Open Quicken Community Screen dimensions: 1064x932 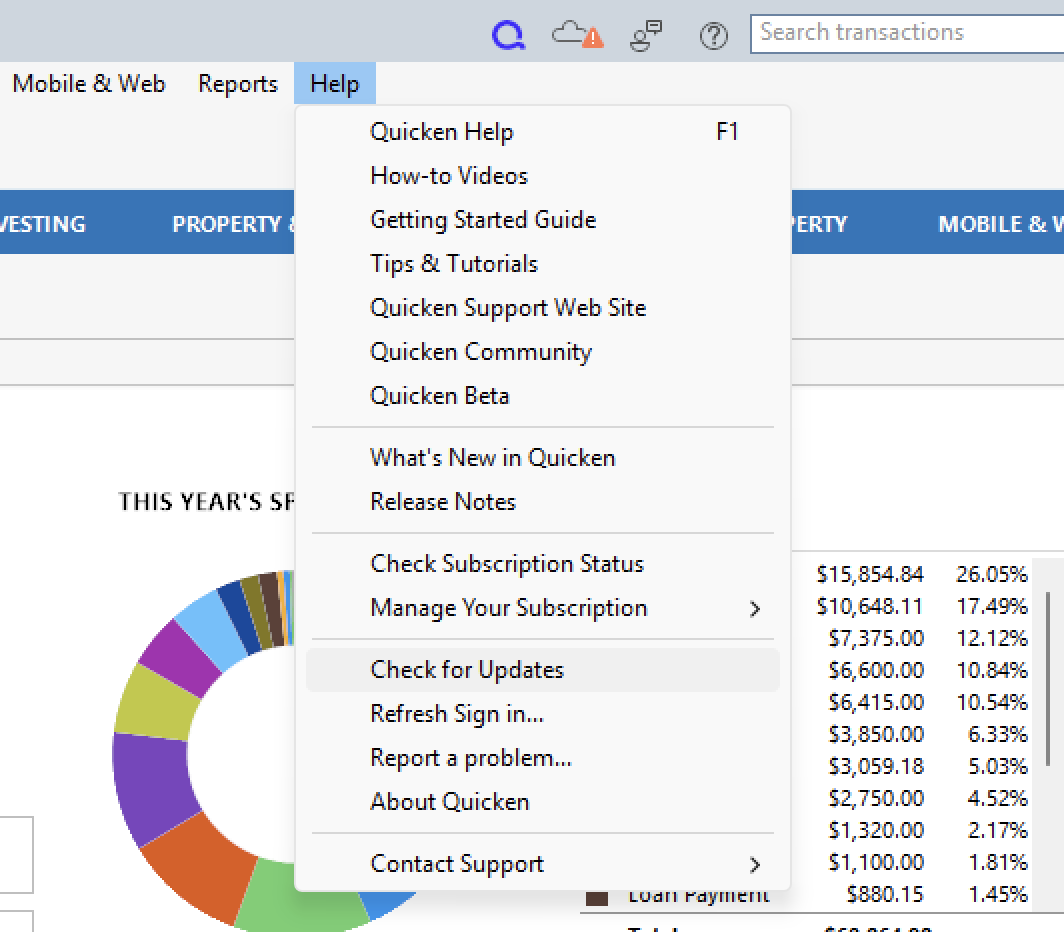pyautogui.click(x=481, y=352)
